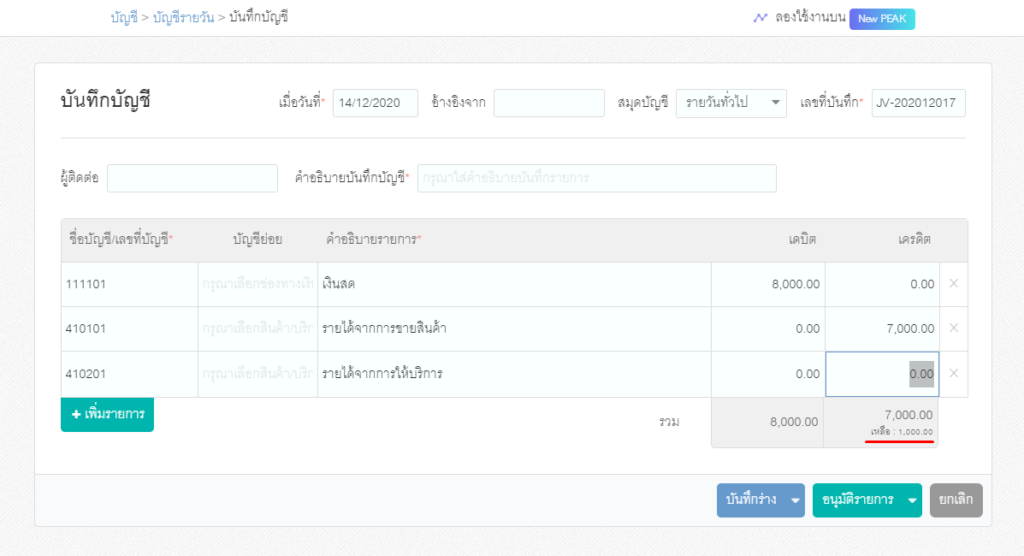Screen dimensions: 1024x556
Task: Click total debit value 8,000.00
Action: [x=793, y=421]
